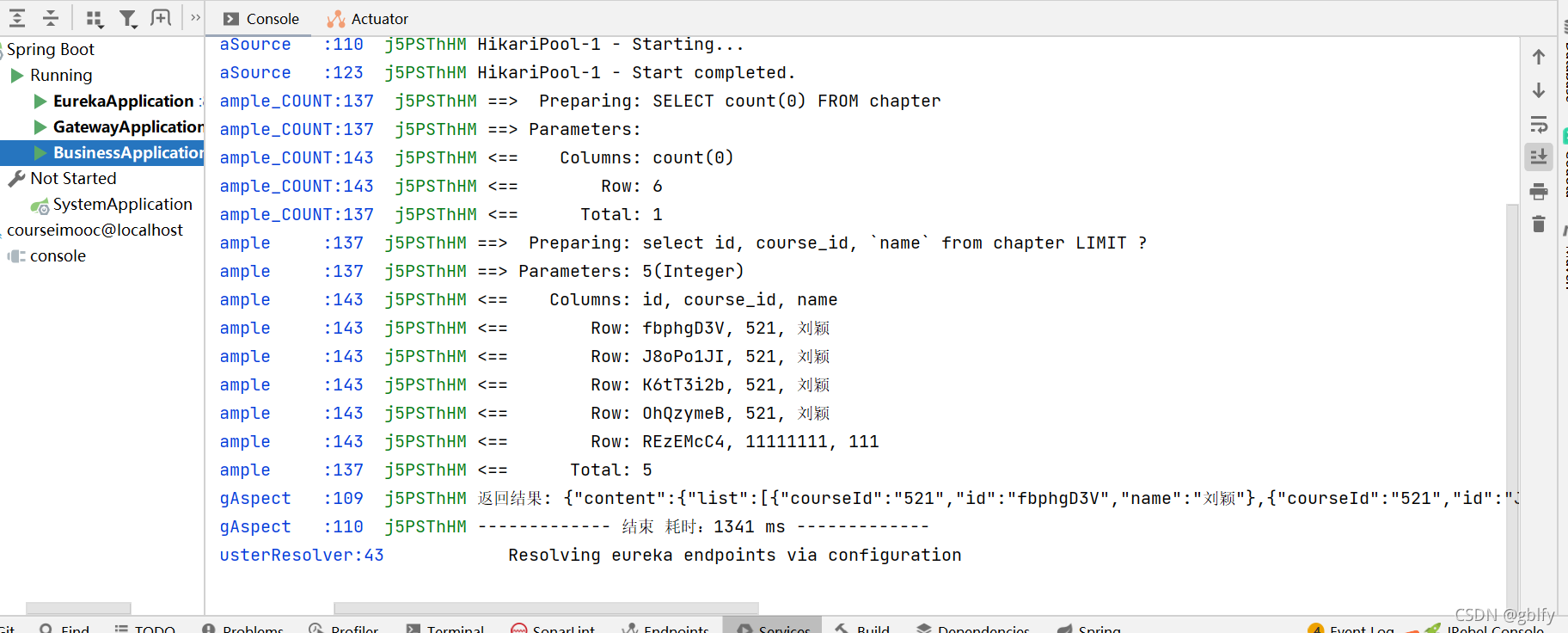Open the Find tool window
The image size is (1568, 633).
[65, 628]
